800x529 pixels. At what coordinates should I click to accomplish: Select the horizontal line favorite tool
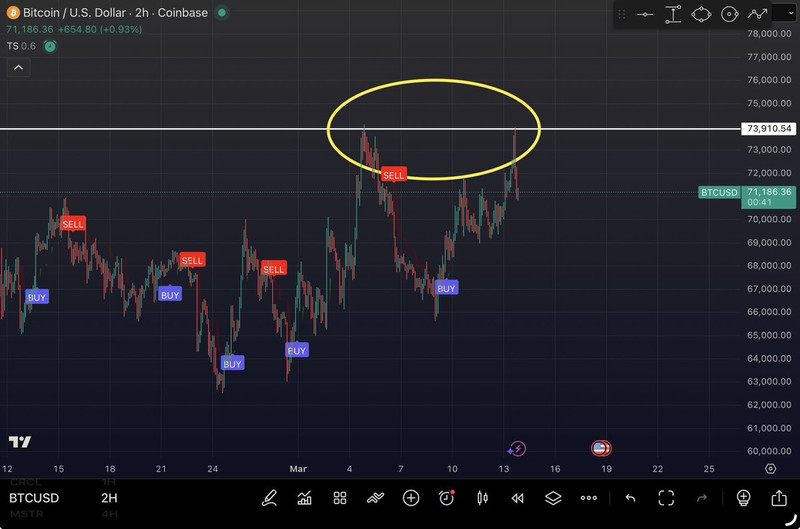(645, 14)
